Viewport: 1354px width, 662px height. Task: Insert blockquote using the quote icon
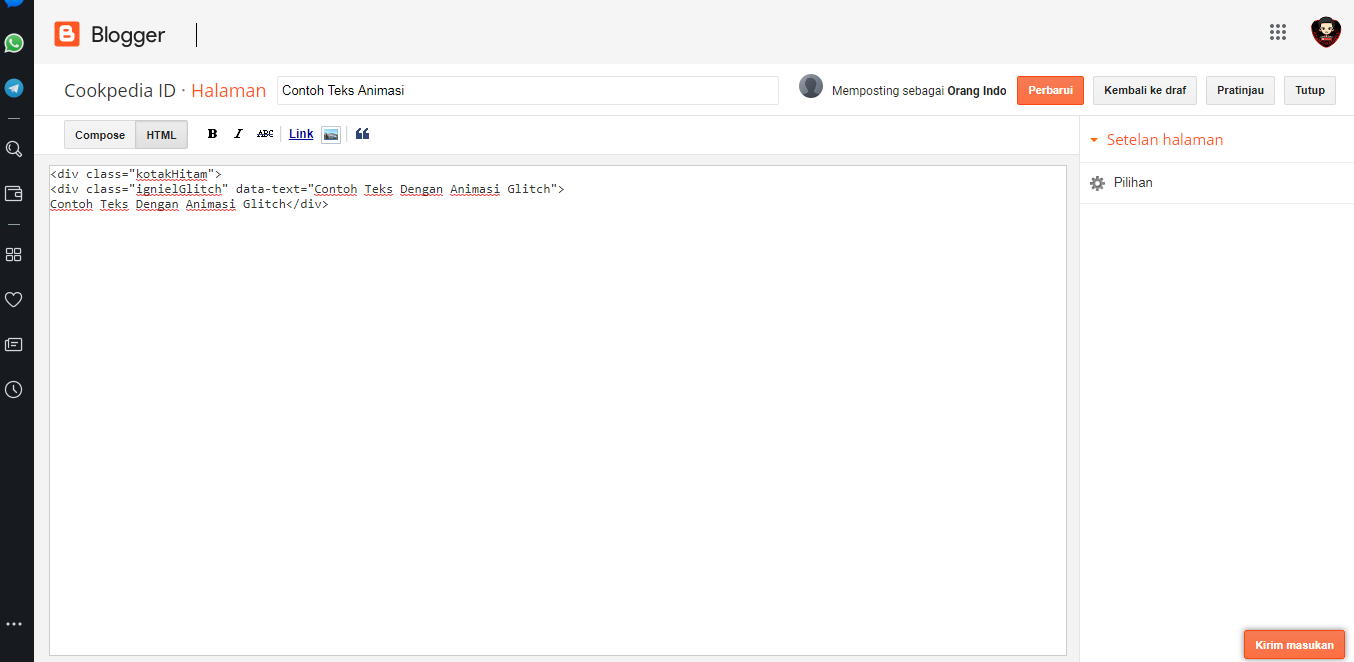(x=362, y=134)
